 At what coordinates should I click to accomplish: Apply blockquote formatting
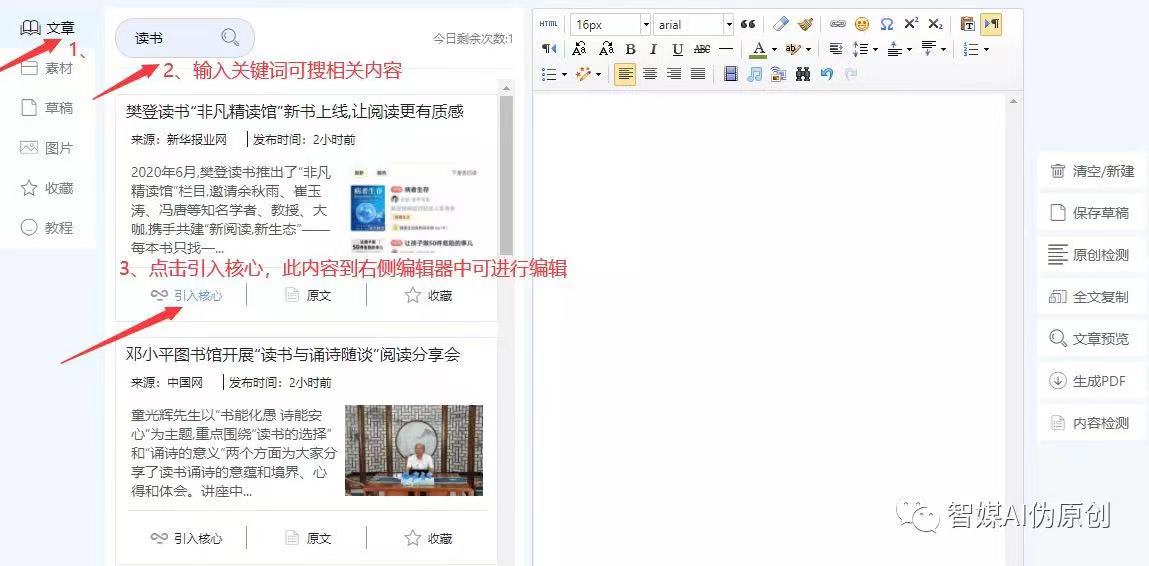point(747,24)
